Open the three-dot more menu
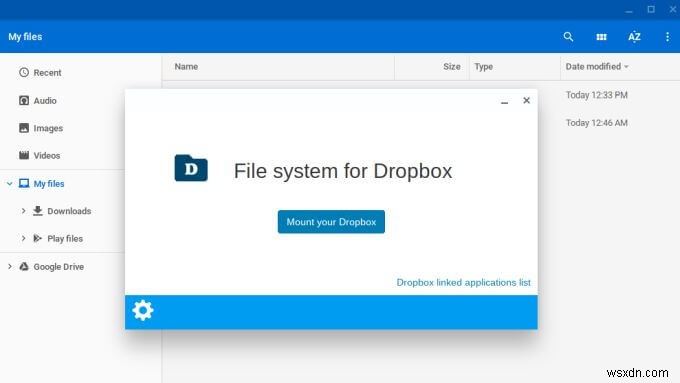The height and width of the screenshot is (383, 680). 667,37
